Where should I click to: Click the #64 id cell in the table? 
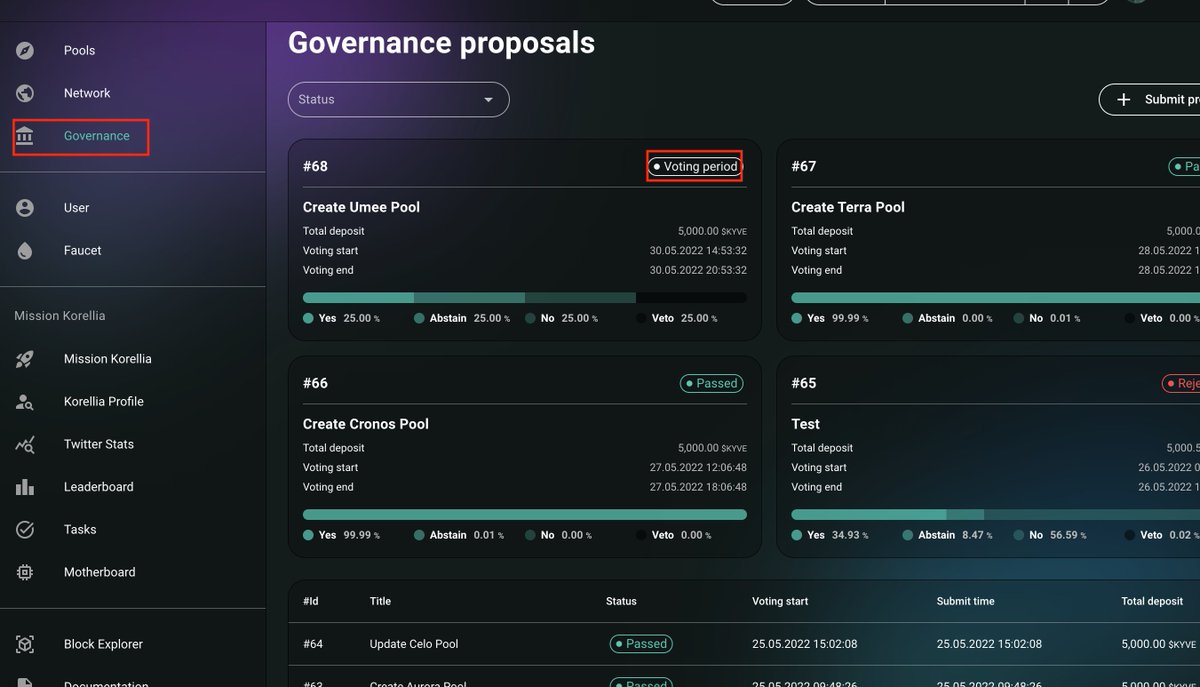coord(313,644)
